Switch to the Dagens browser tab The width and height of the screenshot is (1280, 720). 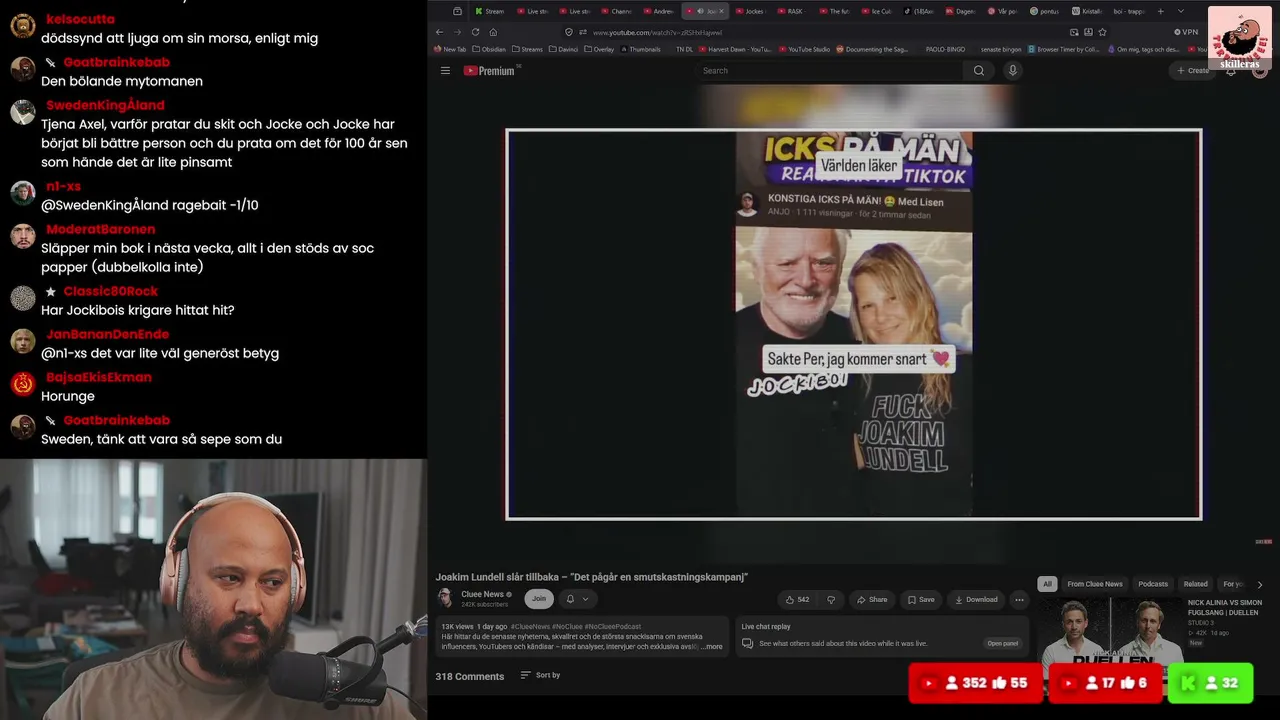coord(960,11)
